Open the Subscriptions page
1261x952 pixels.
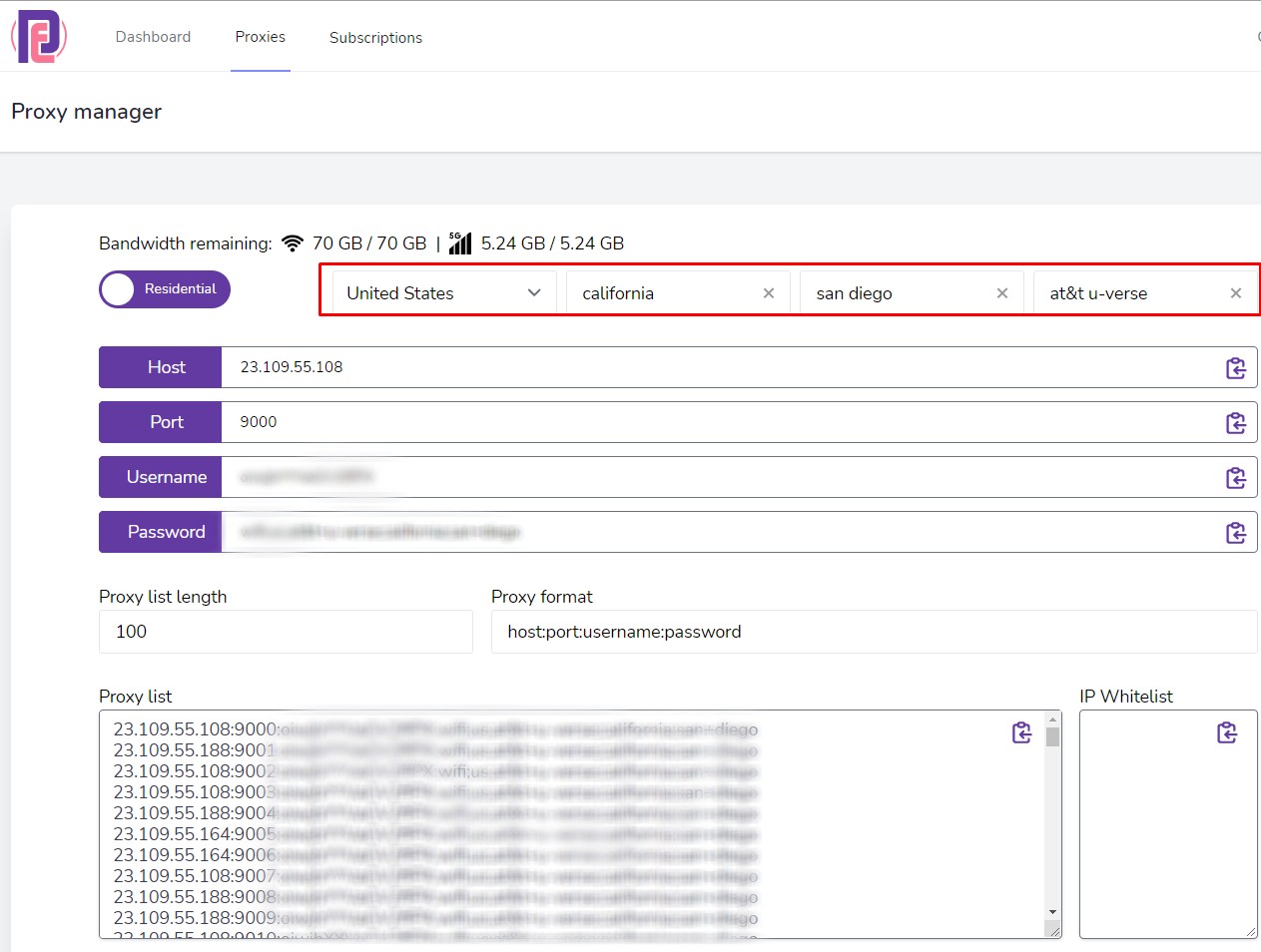[375, 38]
